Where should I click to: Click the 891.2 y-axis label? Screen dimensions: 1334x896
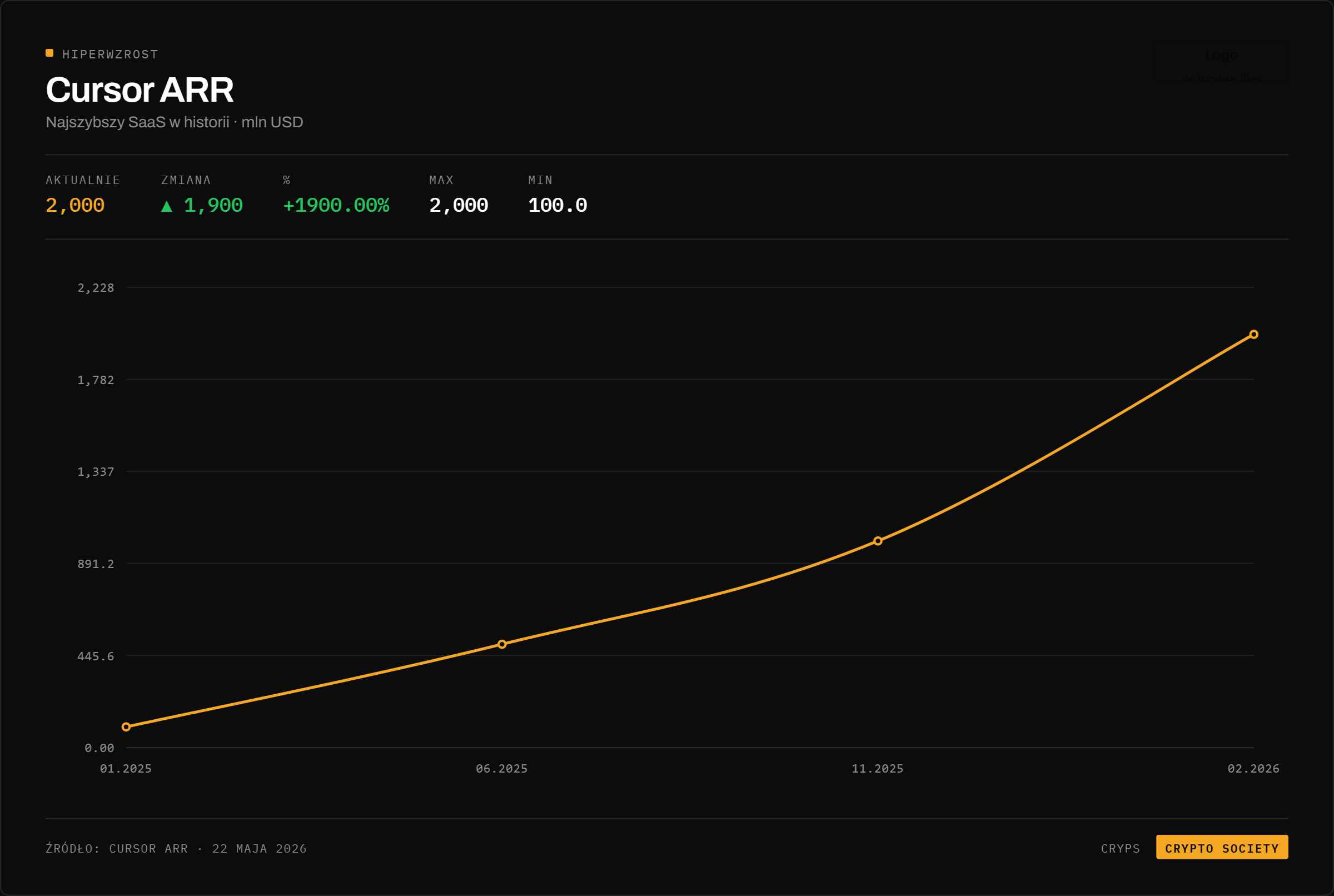96,564
